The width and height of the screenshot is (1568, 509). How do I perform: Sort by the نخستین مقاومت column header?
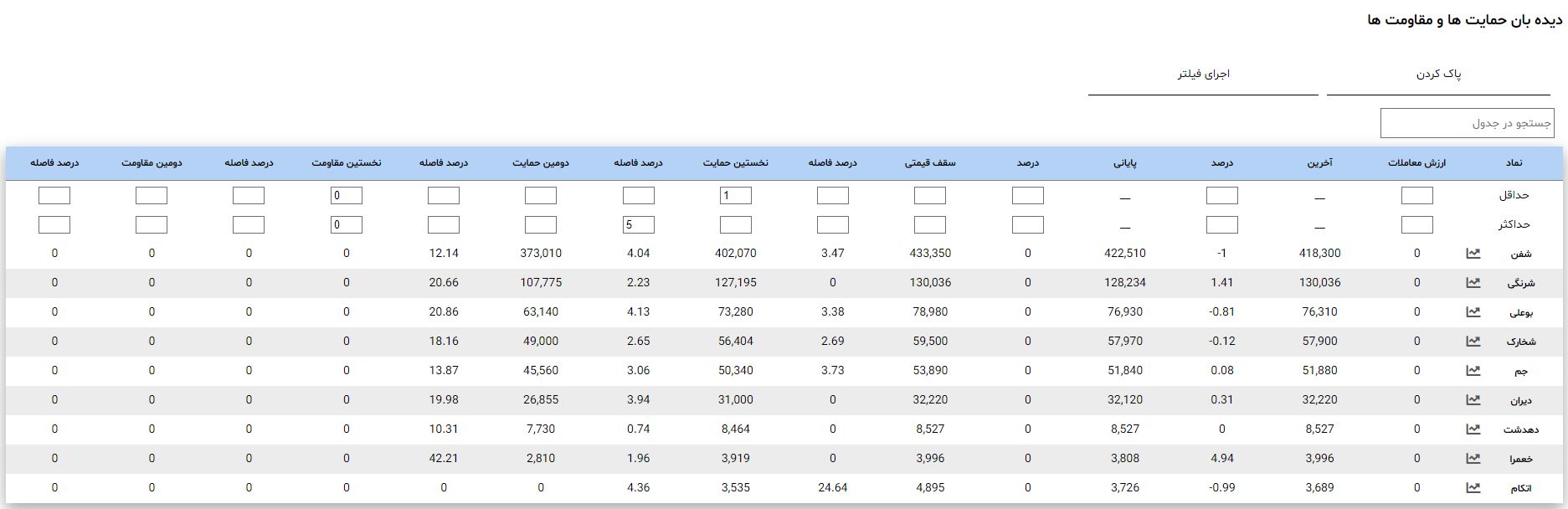click(346, 162)
